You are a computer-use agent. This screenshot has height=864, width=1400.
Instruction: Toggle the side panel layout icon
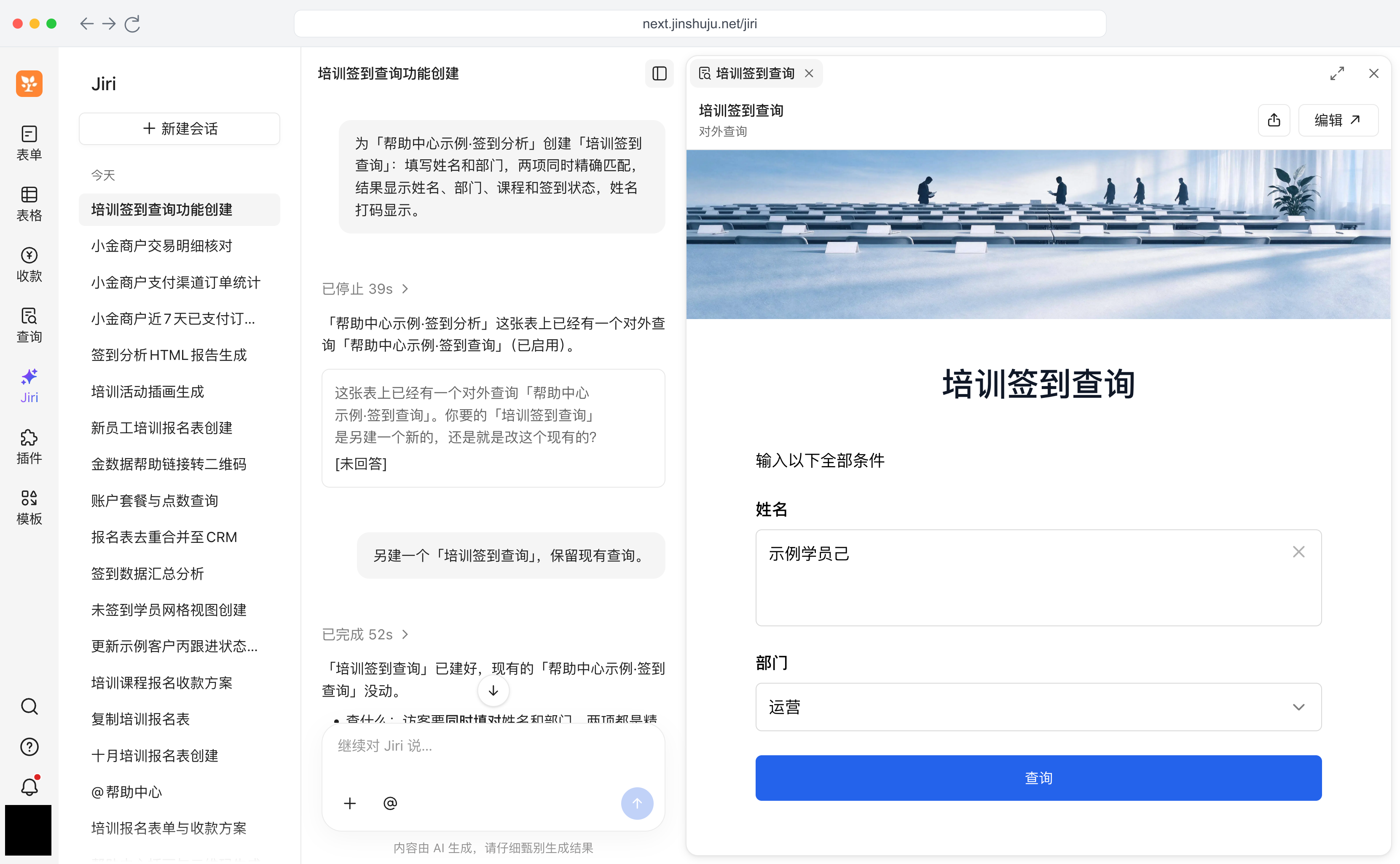coord(659,74)
